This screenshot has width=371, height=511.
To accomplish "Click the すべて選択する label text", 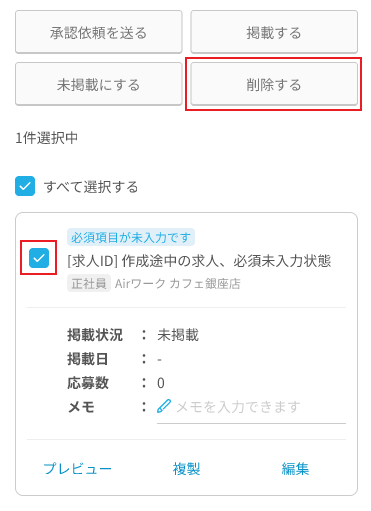I will click(x=91, y=187).
